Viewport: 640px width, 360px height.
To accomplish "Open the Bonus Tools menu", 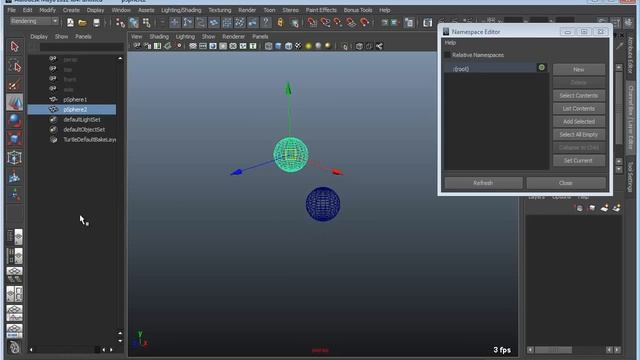I will (358, 10).
